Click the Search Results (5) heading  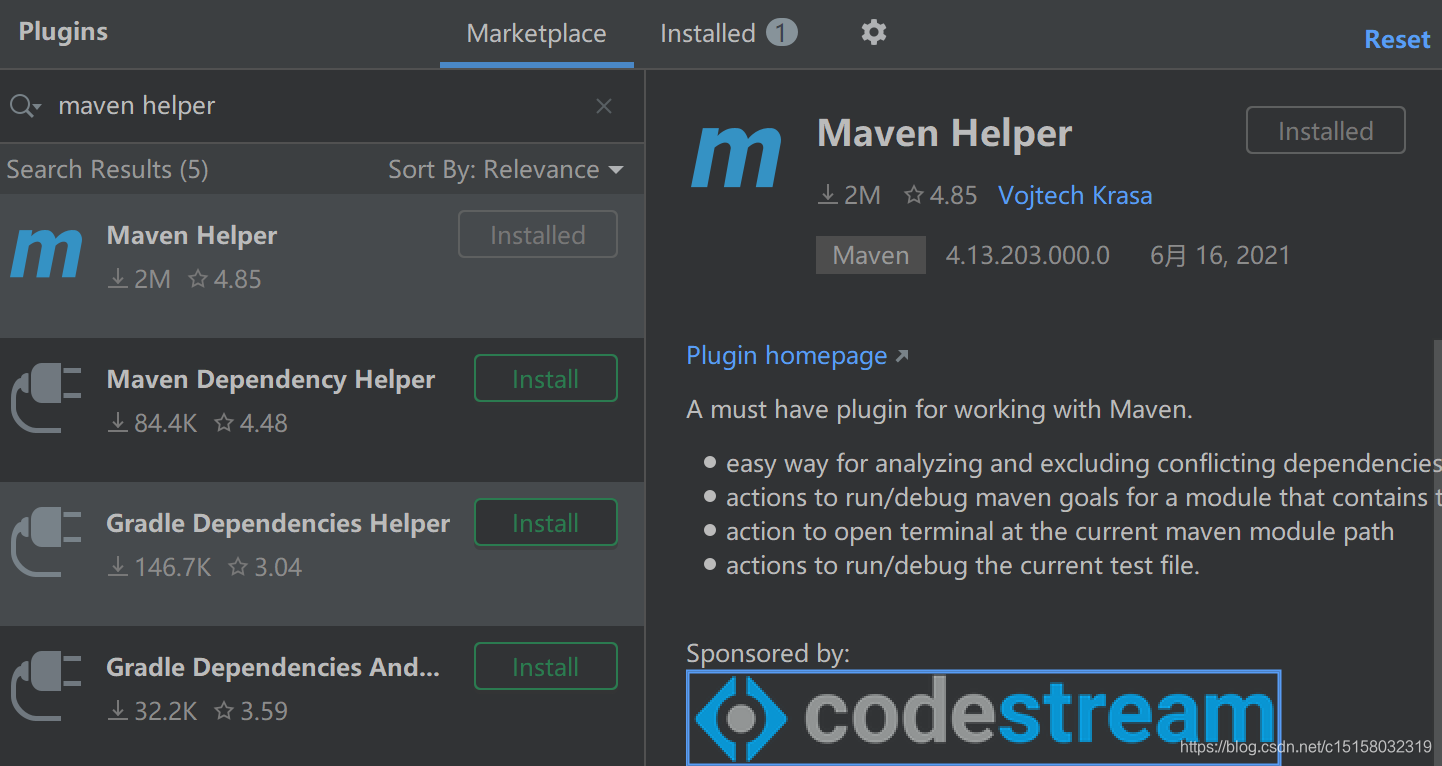pos(107,170)
